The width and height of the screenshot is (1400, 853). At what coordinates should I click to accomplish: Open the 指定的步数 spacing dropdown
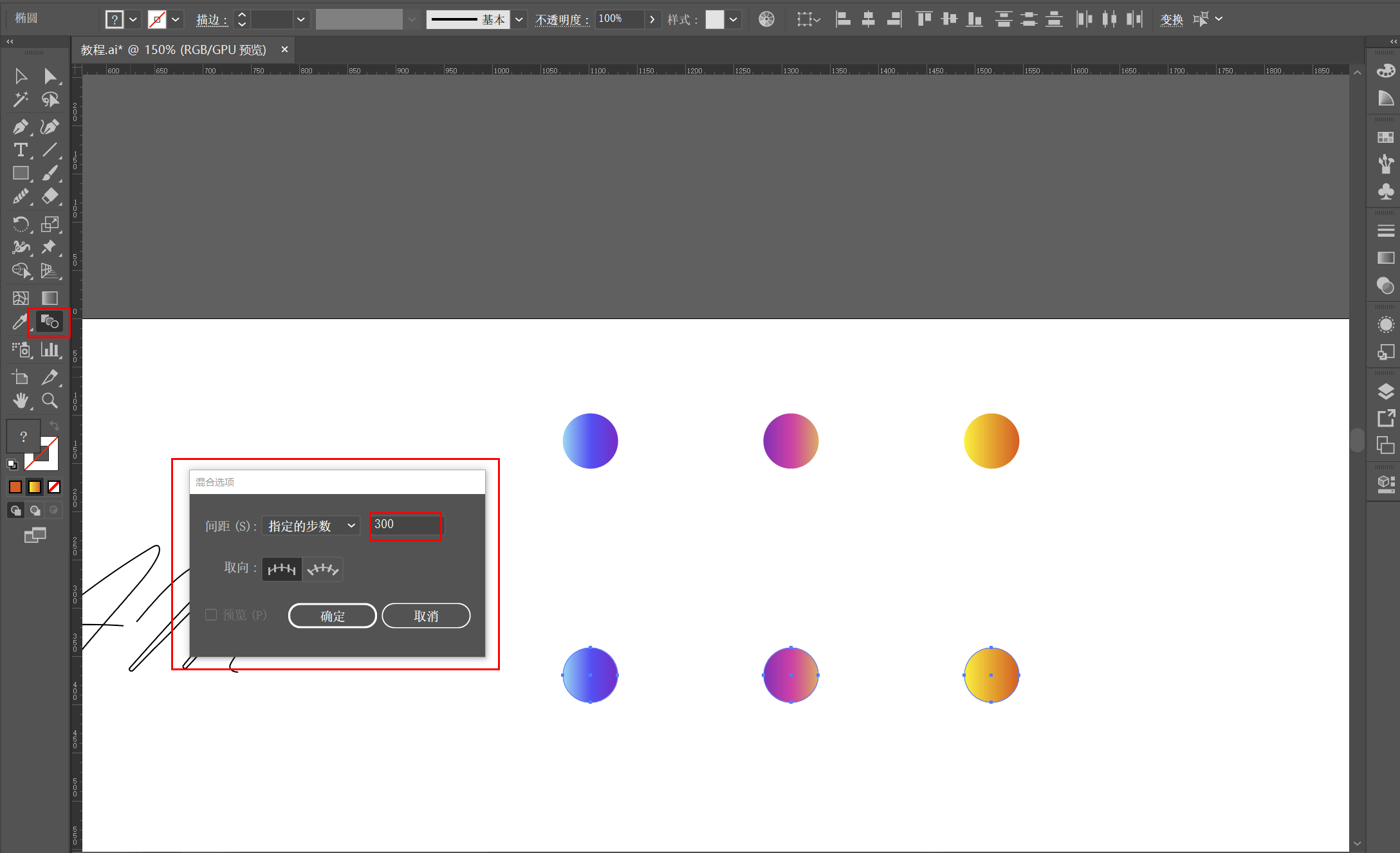pyautogui.click(x=311, y=526)
